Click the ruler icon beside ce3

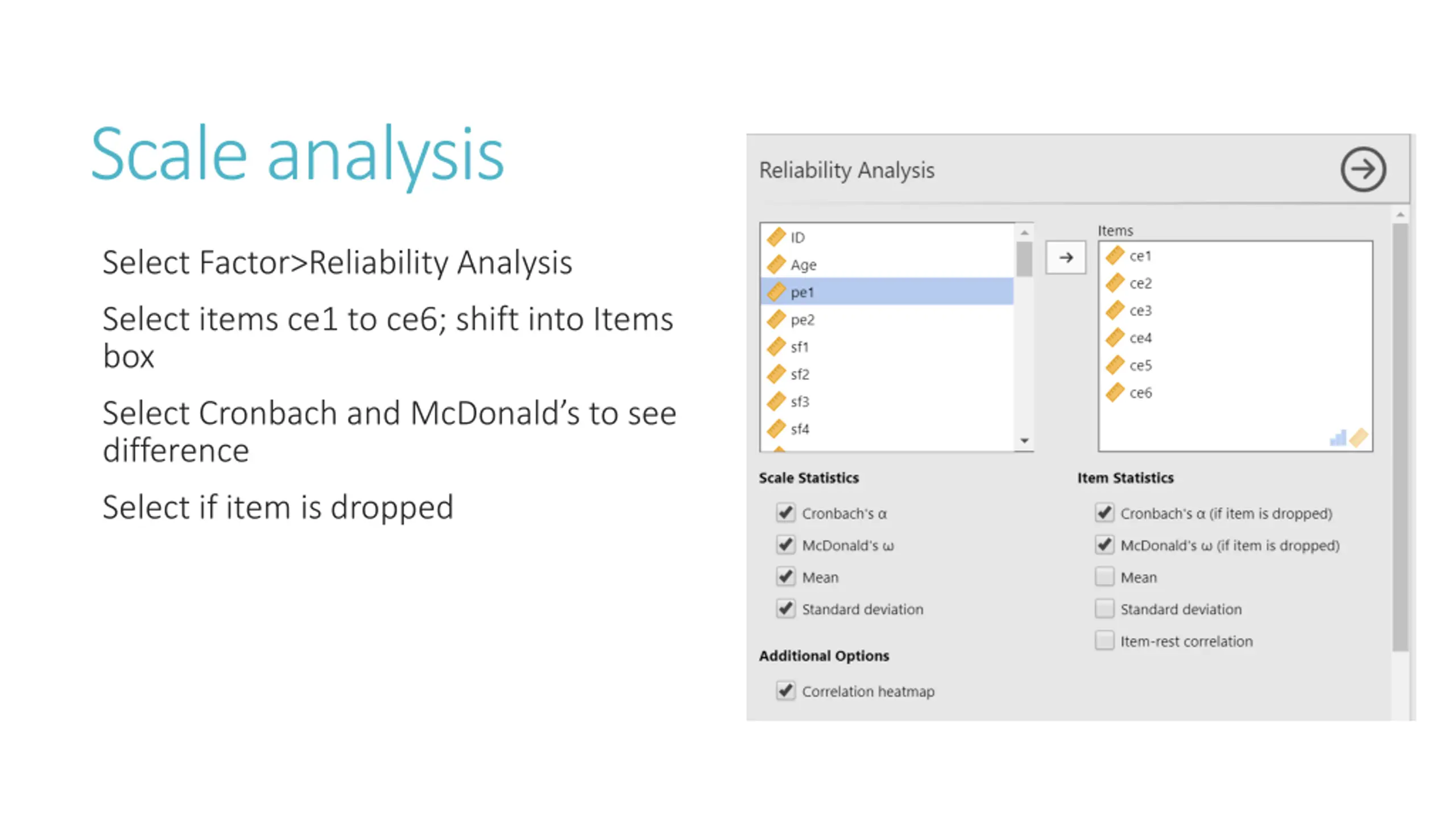coord(1115,310)
